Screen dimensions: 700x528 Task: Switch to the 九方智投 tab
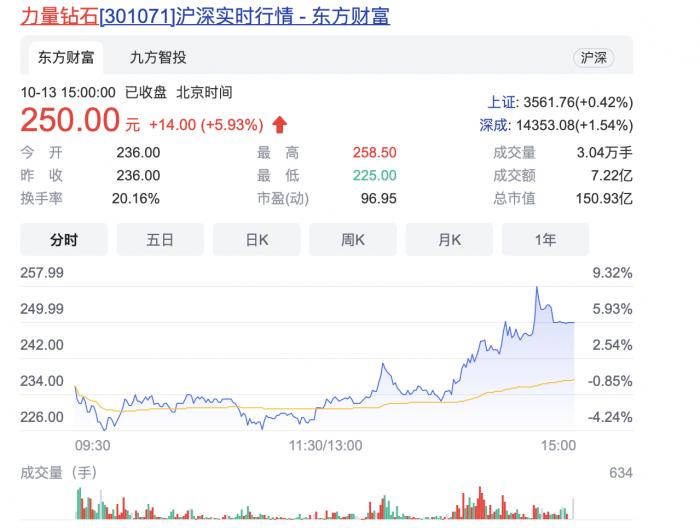coord(158,58)
